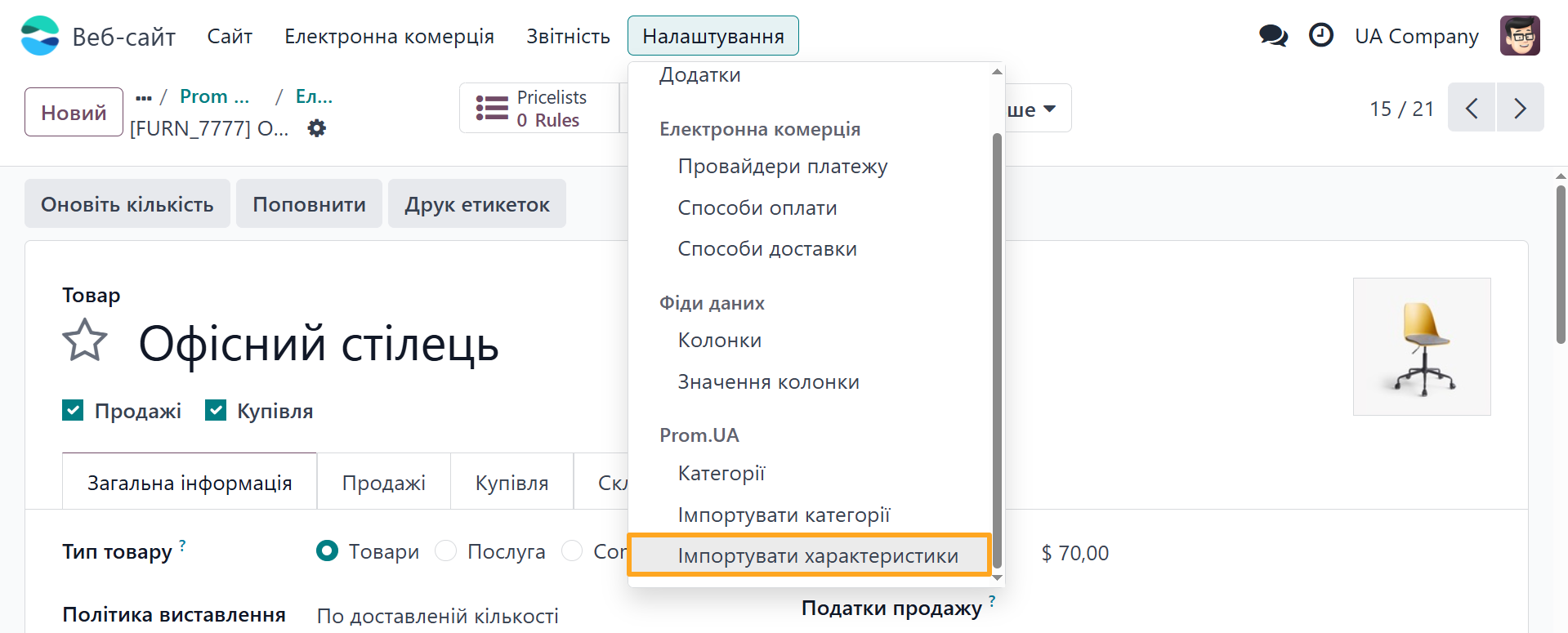Viewport: 1568px width, 633px height.
Task: Expand the breadcrumb ellipsis menu
Action: [144, 97]
